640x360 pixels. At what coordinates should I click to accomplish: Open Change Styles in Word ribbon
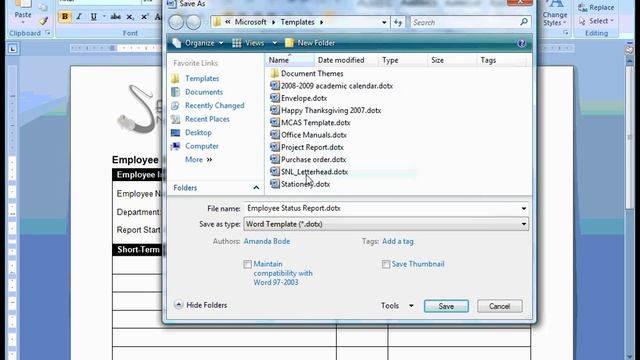tap(555, 14)
